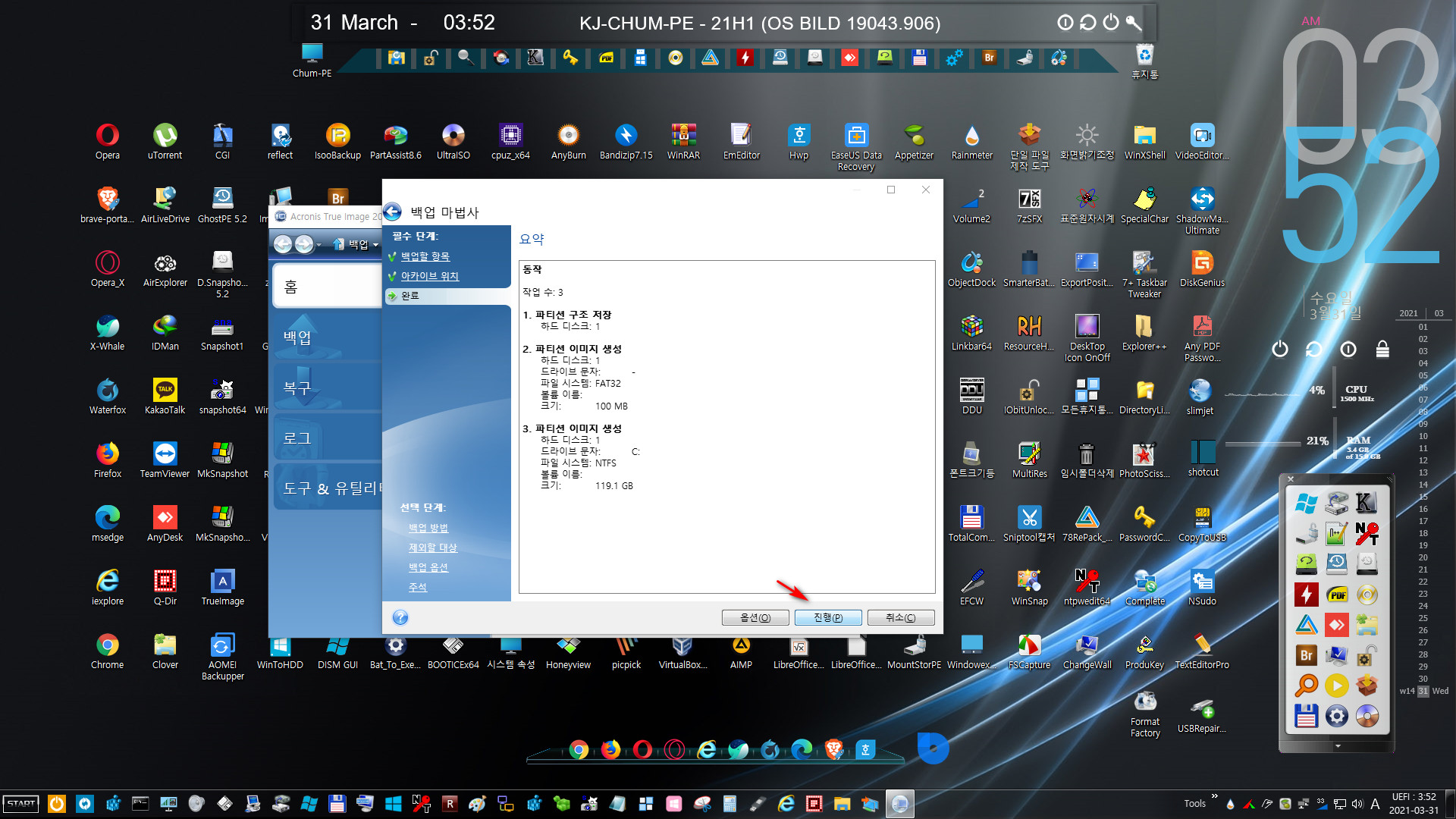Click Acronis toolbar back navigation button

coord(282,243)
